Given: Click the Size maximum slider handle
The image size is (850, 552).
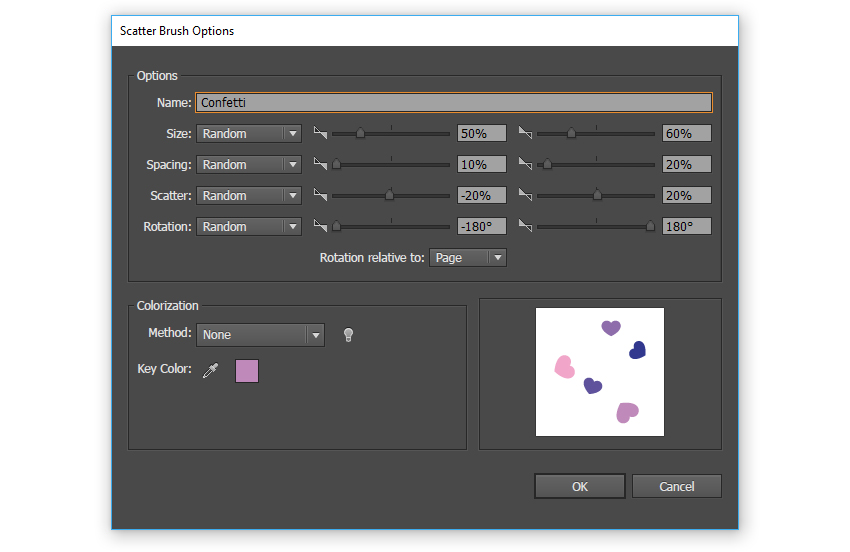Looking at the screenshot, I should [x=571, y=133].
